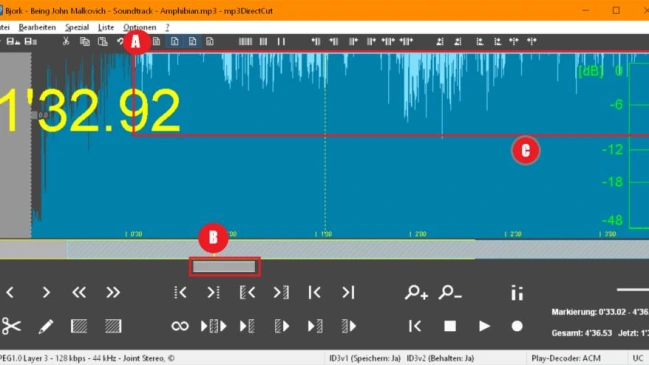This screenshot has width=649, height=365.
Task: Click the top toolbar icon with many vertical bars
Action: point(245,41)
